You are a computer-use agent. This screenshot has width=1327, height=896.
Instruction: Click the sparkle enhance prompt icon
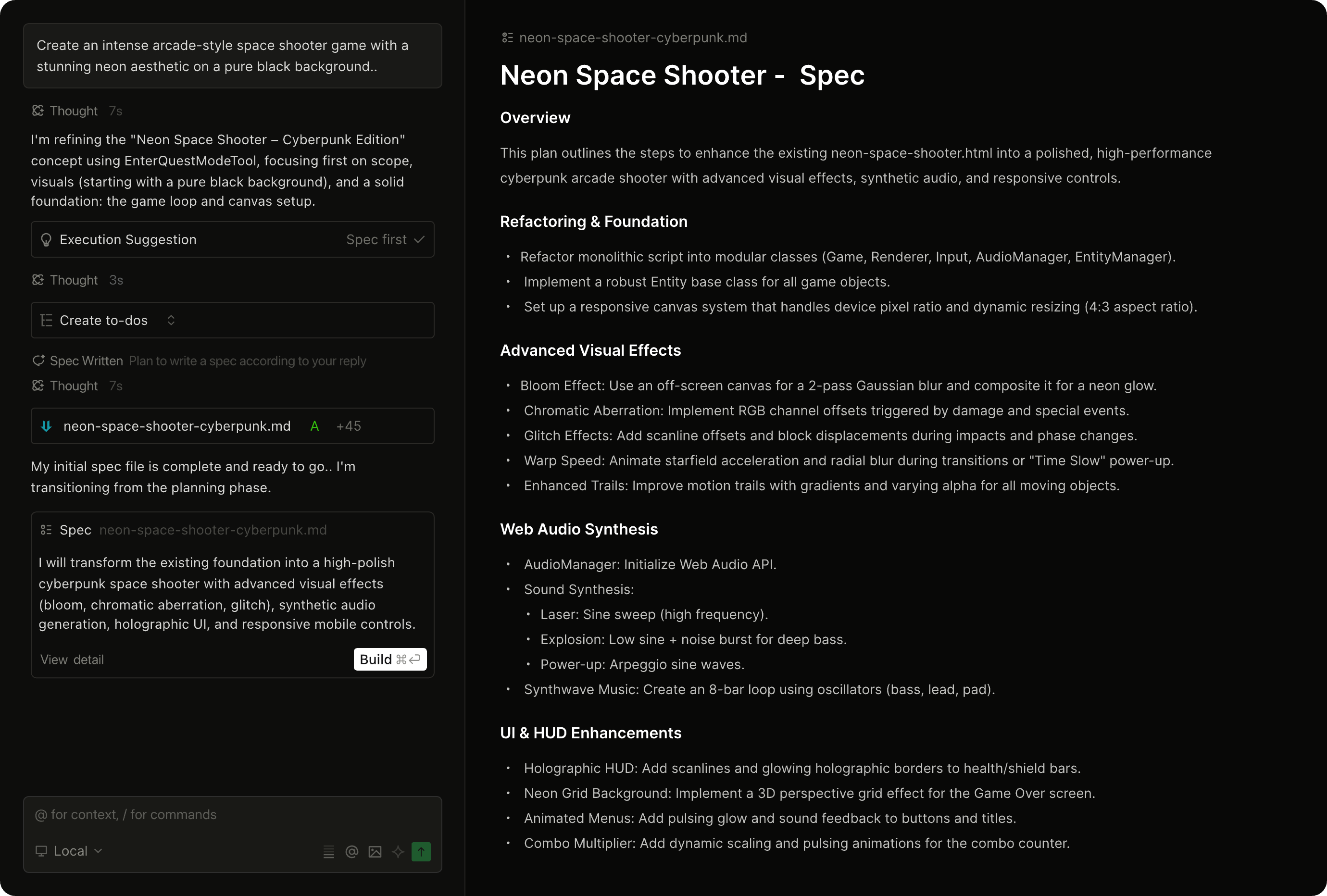[398, 851]
